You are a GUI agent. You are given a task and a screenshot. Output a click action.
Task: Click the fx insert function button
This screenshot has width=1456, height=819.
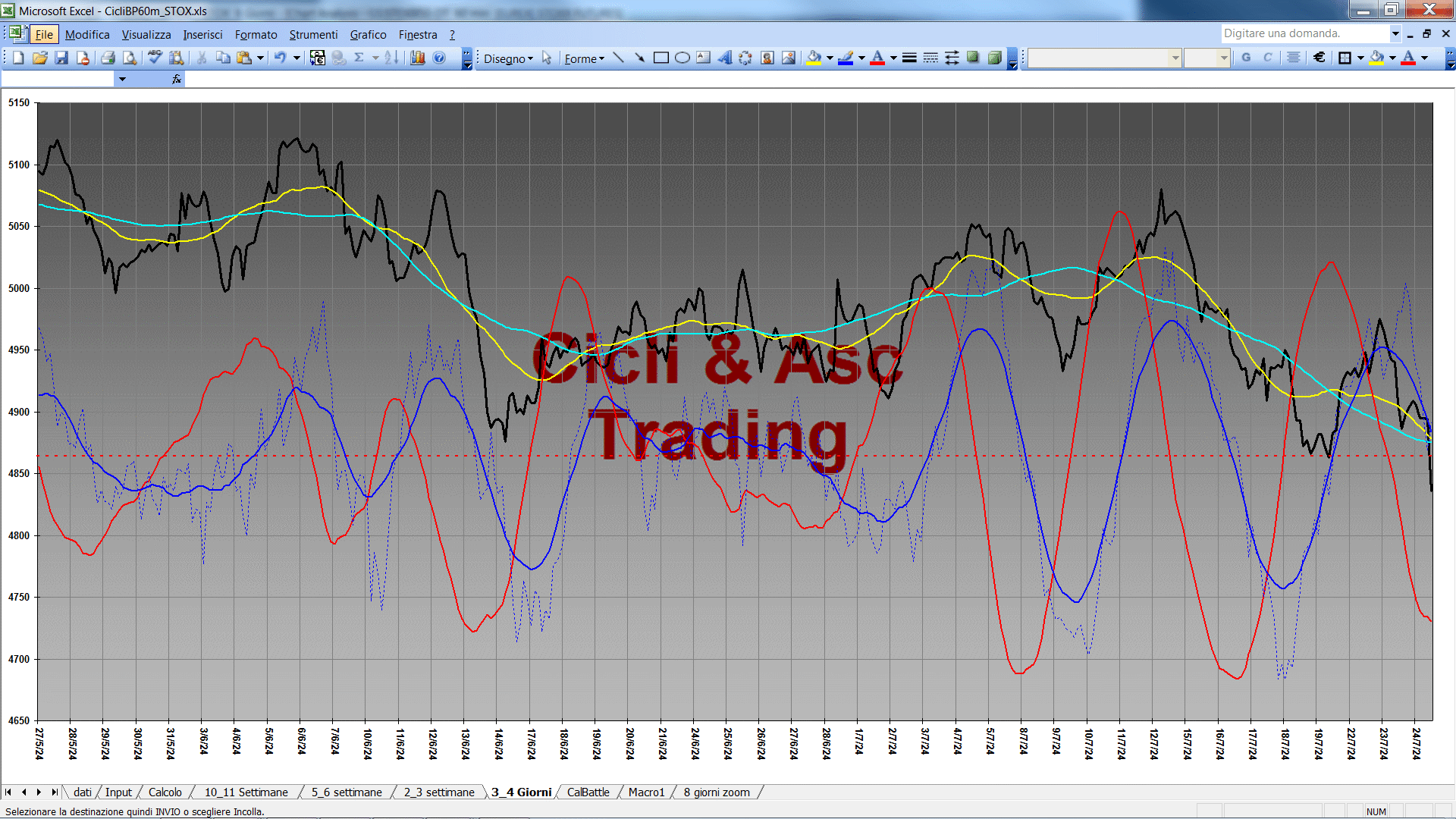177,79
